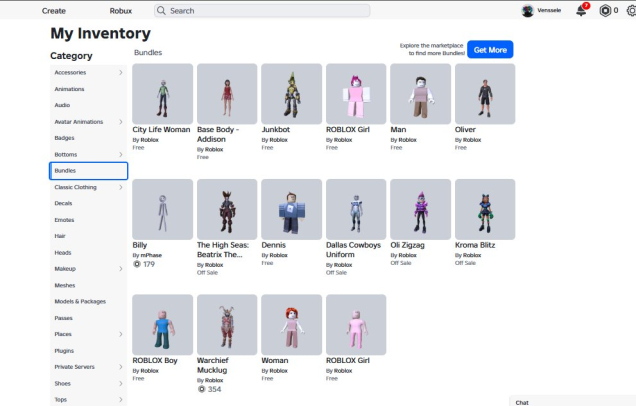Screen dimensions: 636x406
Task: Open the Woman bundle thumbnail
Action: point(292,324)
